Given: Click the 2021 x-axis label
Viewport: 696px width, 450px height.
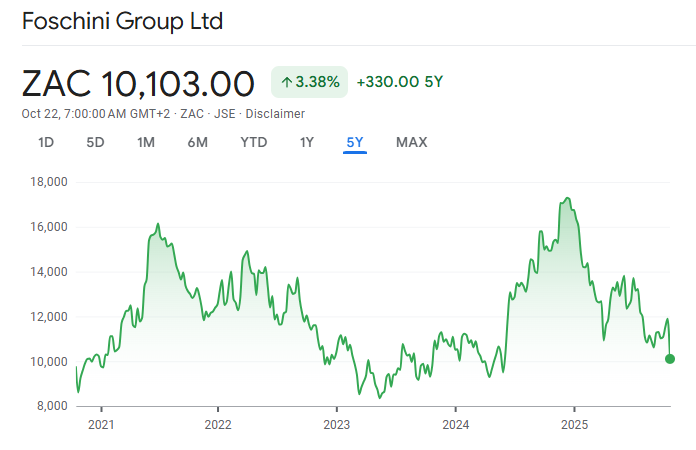Looking at the screenshot, I should [101, 424].
